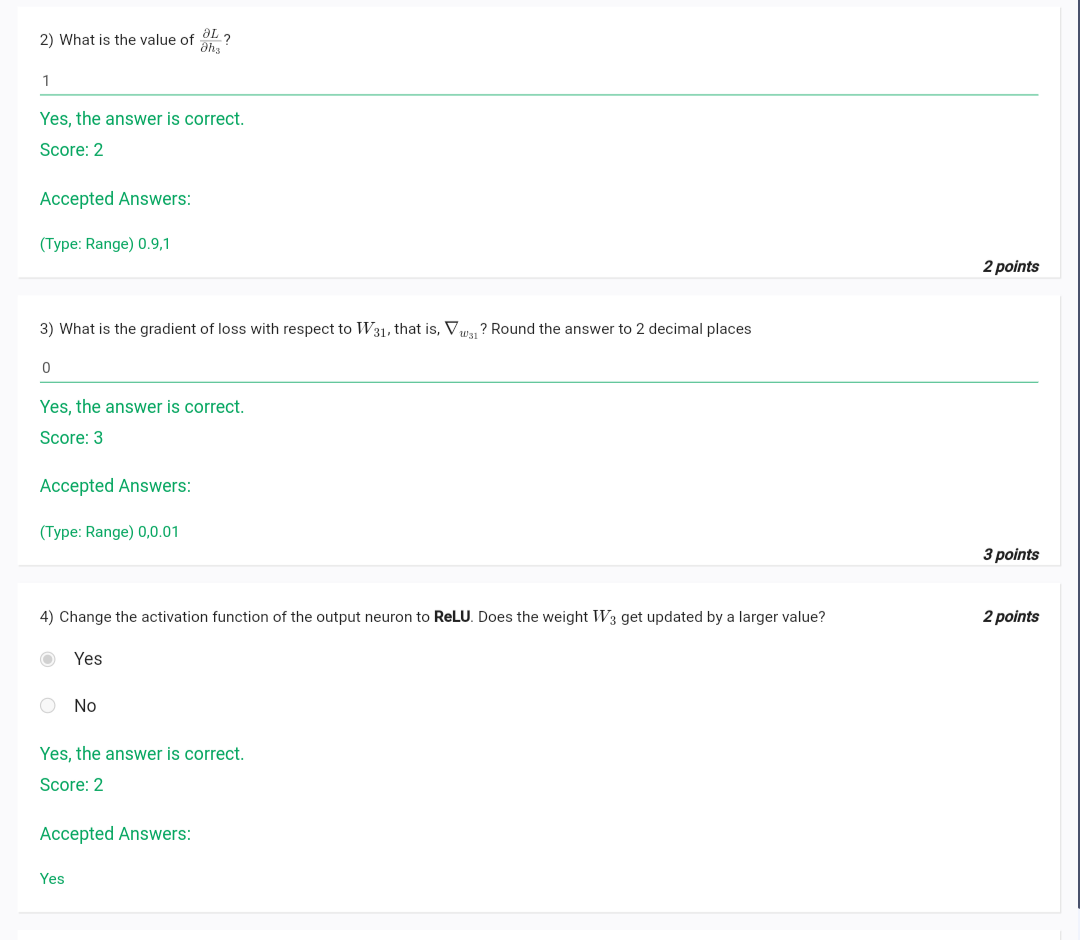Click the '(Type: Range) 0,0.01' accepted answer

tap(109, 532)
